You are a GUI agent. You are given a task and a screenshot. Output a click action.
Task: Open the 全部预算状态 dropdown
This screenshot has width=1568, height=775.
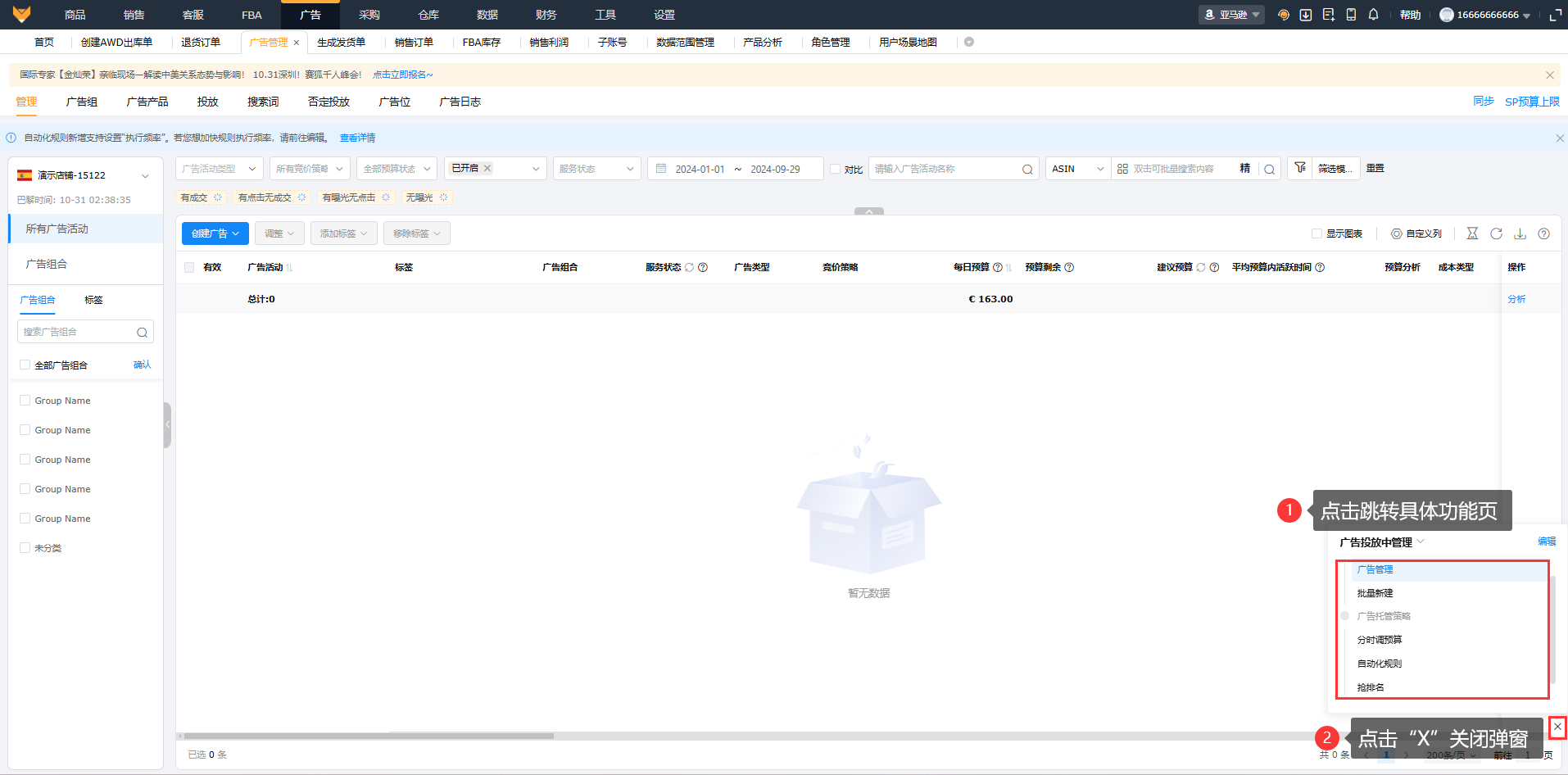[x=397, y=169]
